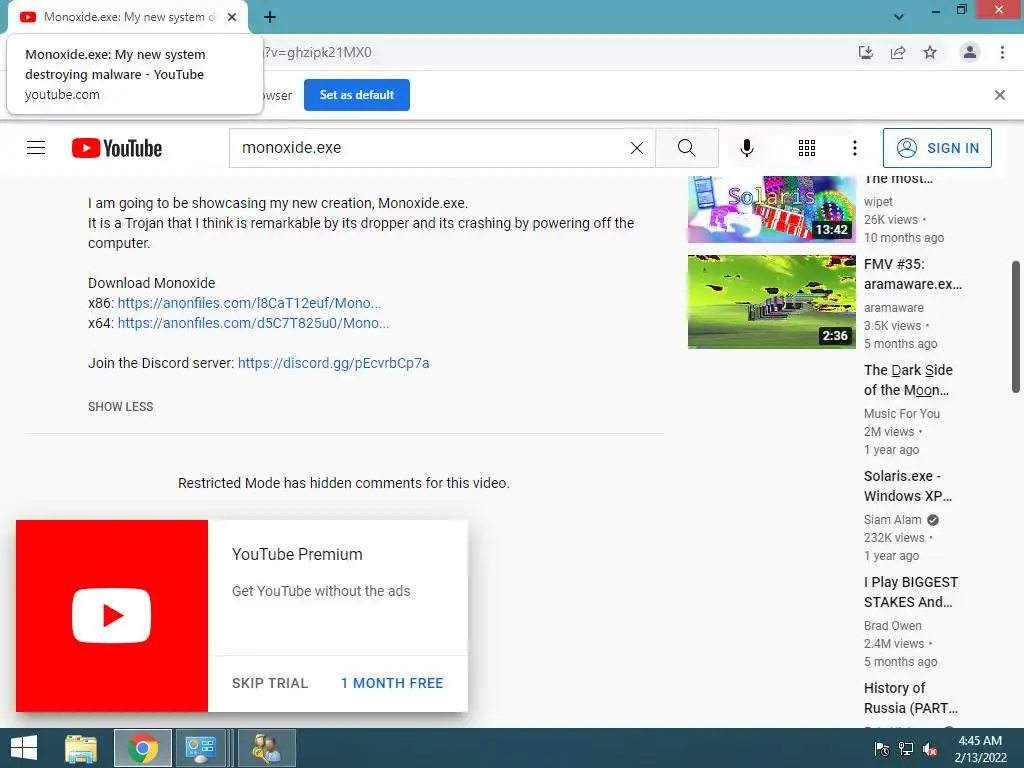Open the control panel taskbar app

200,748
